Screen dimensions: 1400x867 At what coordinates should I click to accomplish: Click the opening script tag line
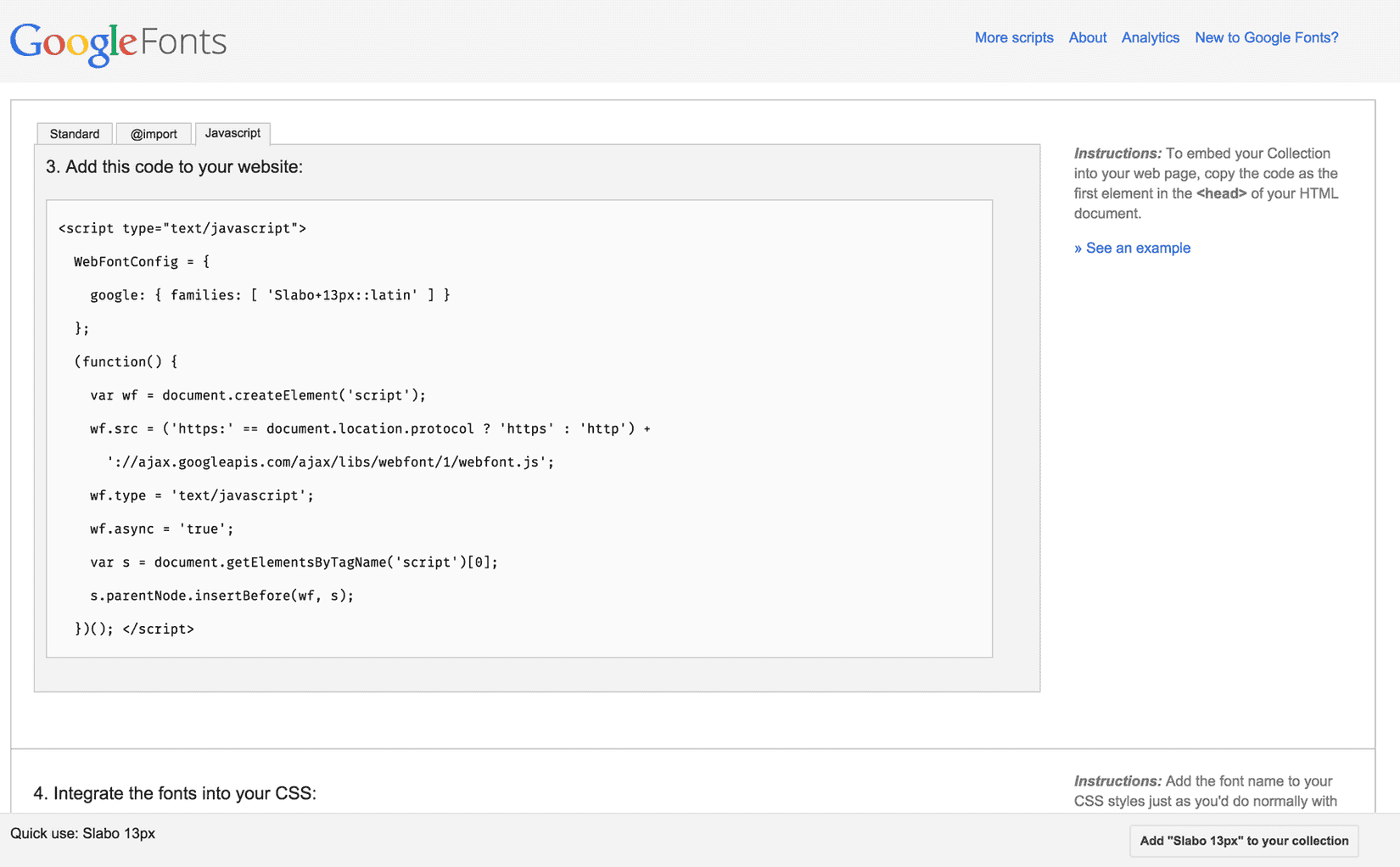182,228
